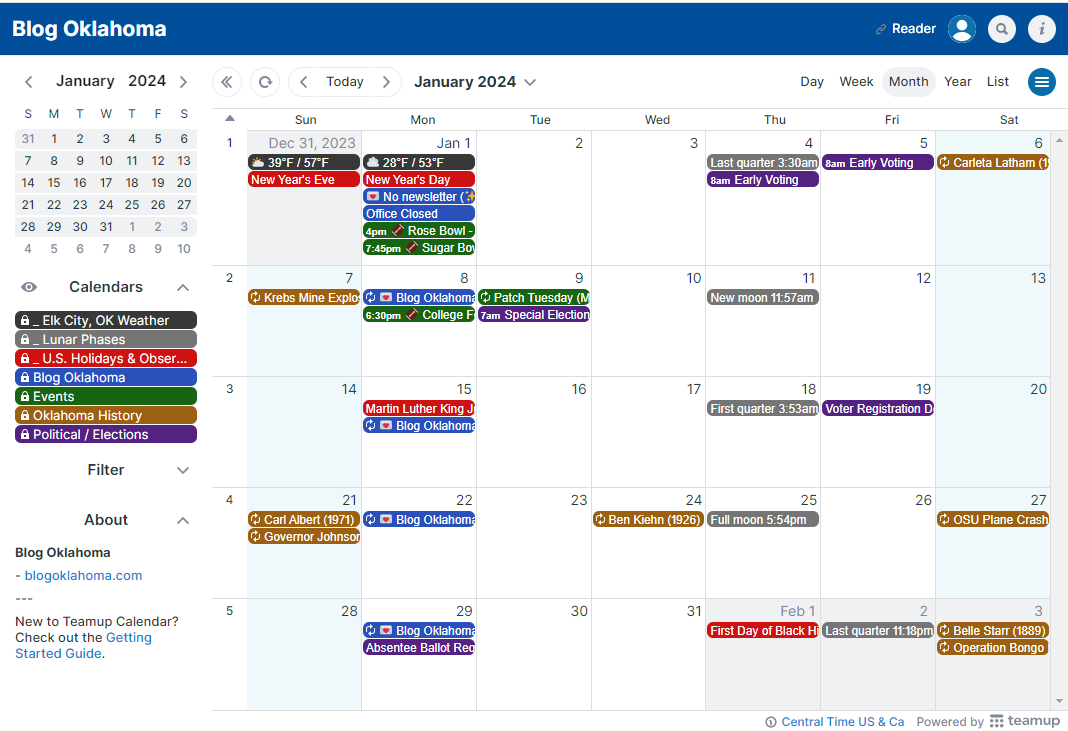Viewport: 1068px width, 731px height.
Task: Go to previous month in main toolbar
Action: coord(304,82)
